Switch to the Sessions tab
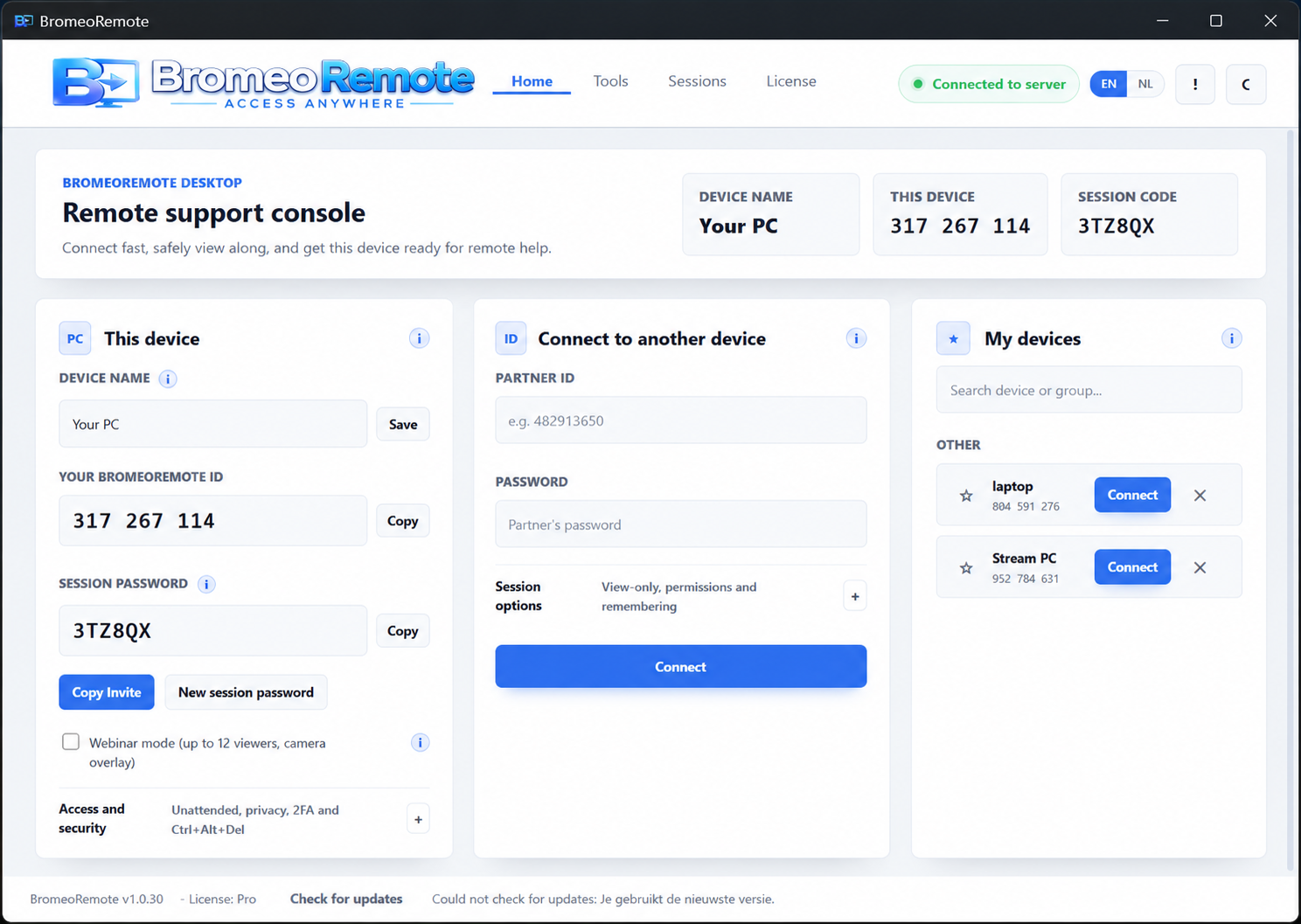The image size is (1301, 924). (697, 81)
